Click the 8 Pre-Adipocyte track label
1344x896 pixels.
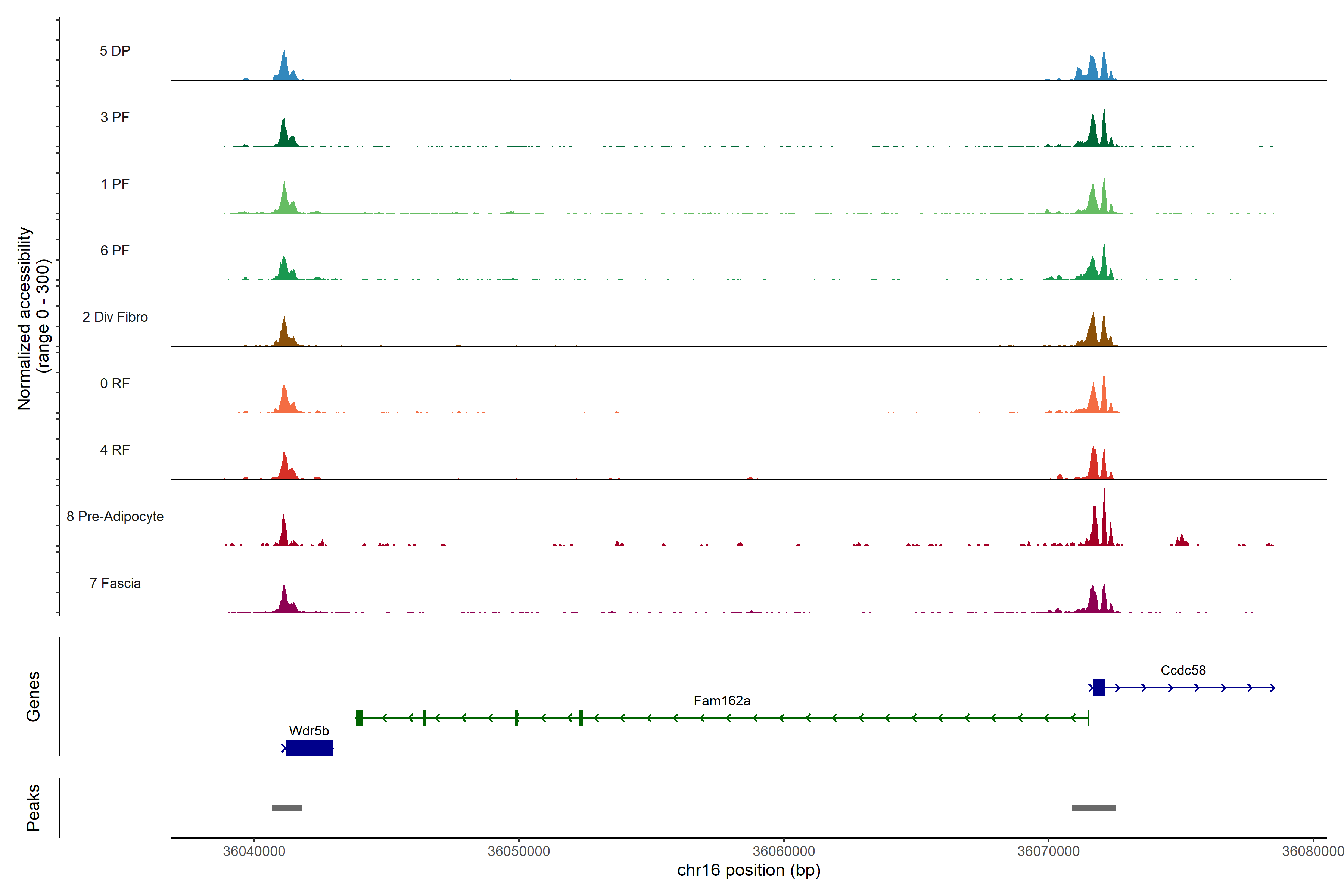[115, 517]
